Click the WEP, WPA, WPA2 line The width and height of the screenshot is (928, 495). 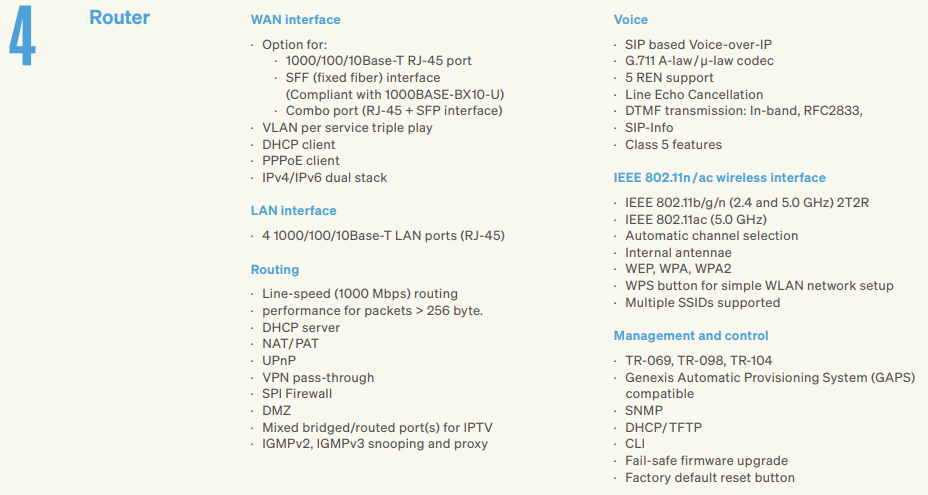pyautogui.click(x=678, y=269)
